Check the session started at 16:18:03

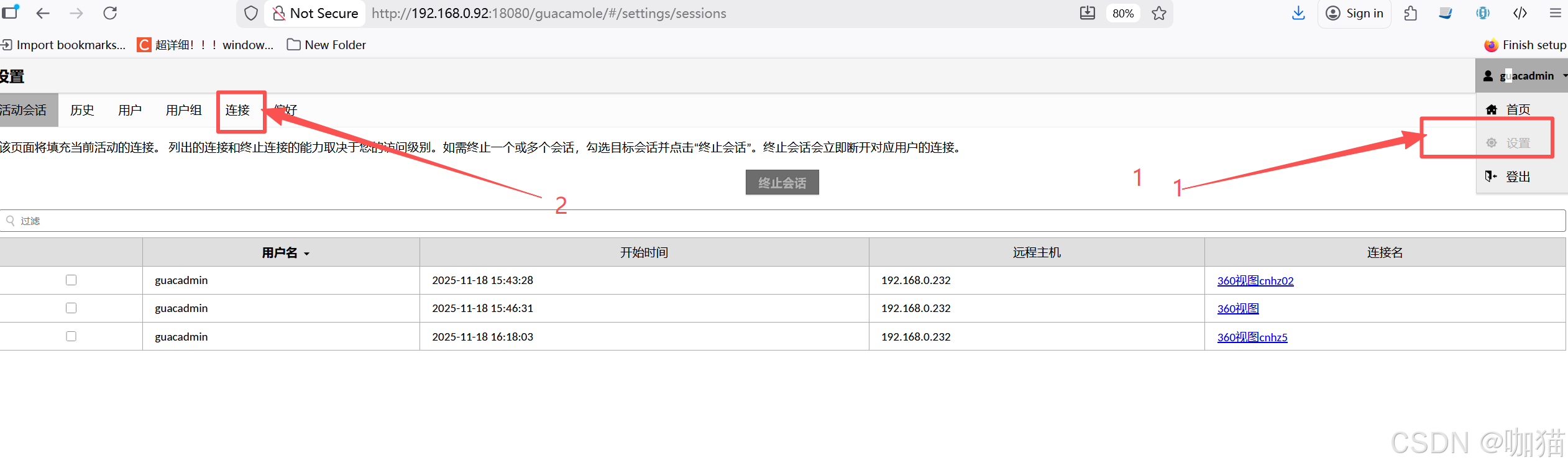coord(71,336)
